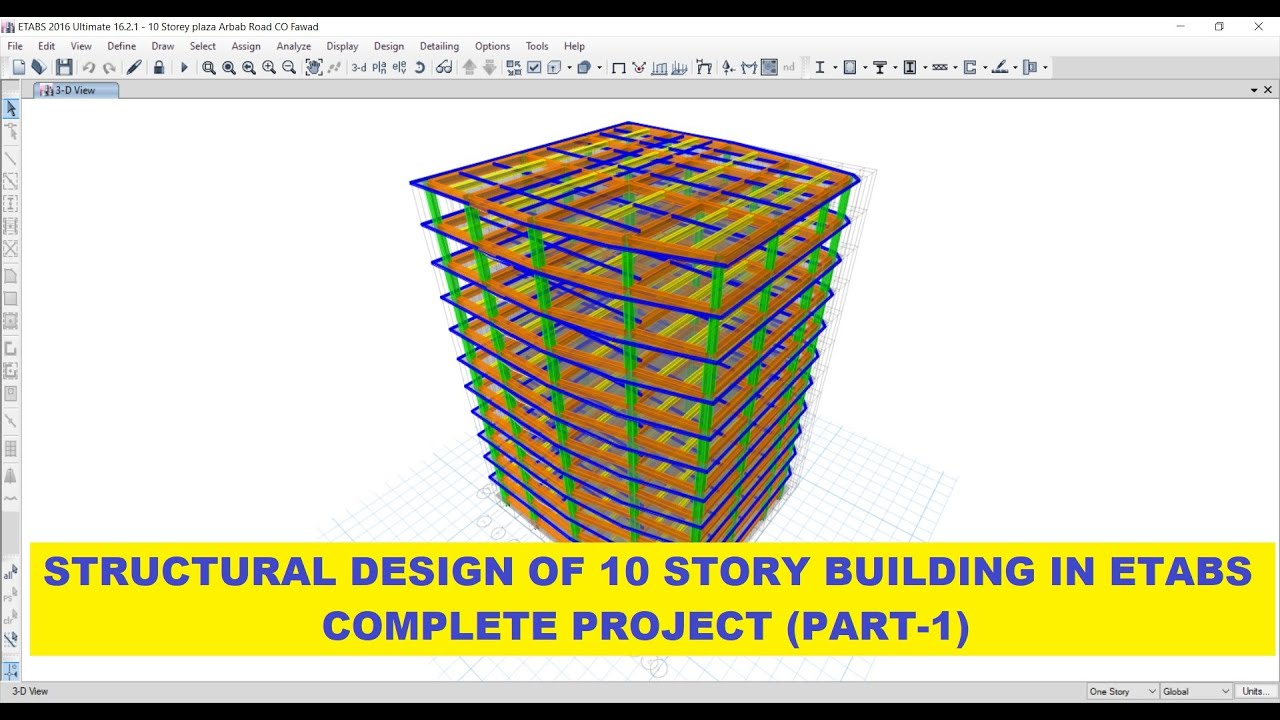Viewport: 1280px width, 720px height.
Task: Open the Assign menu
Action: [246, 46]
